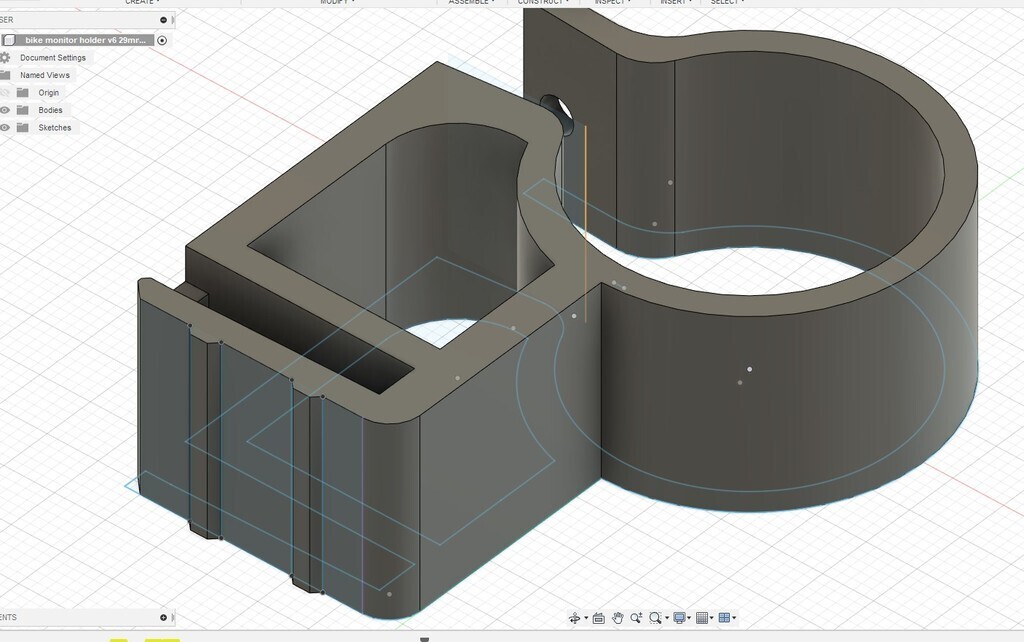The image size is (1024, 642).
Task: Click the Viewports layout icon
Action: pos(724,618)
